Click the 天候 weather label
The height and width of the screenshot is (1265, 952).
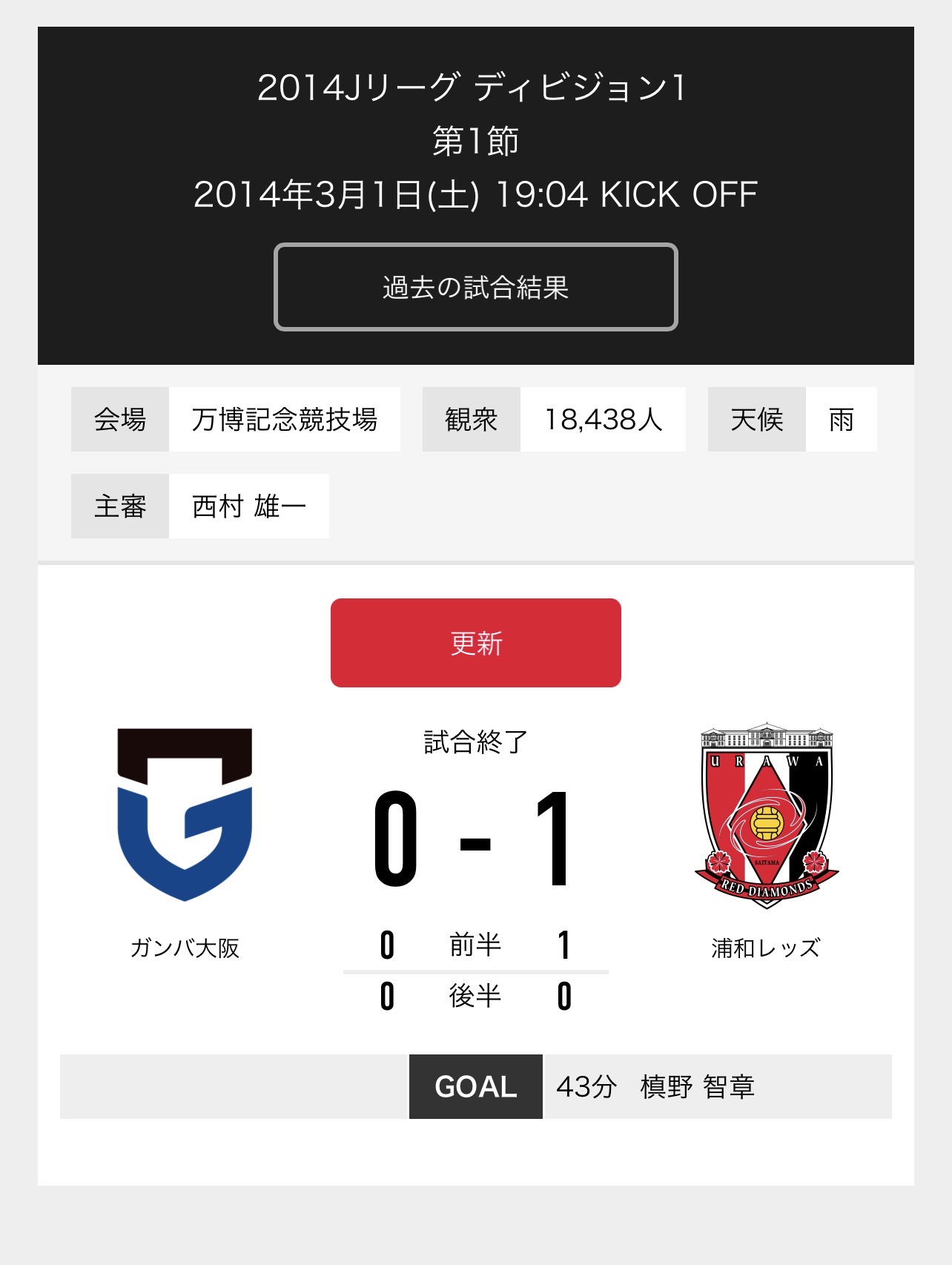click(x=757, y=420)
